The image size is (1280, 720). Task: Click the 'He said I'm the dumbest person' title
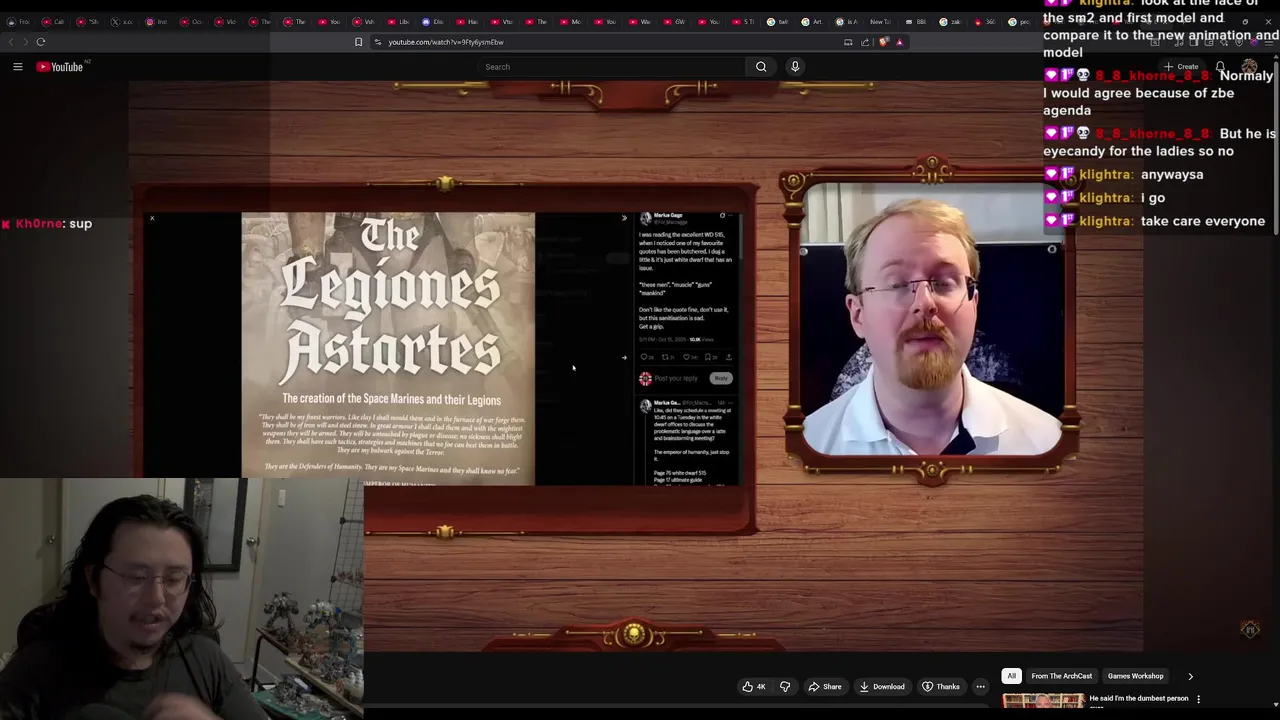tap(1139, 699)
